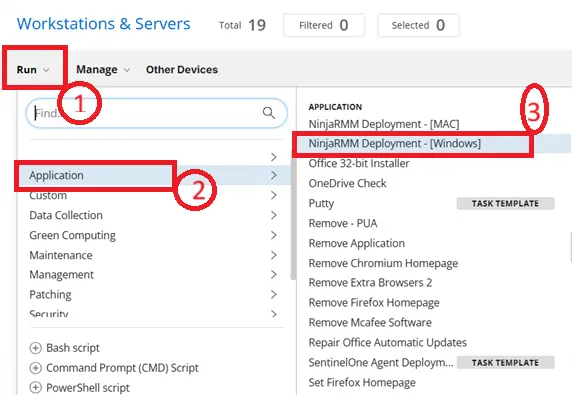Click plus icon beside PowerShell script
Screen dimensions: 572x395
coord(35,387)
